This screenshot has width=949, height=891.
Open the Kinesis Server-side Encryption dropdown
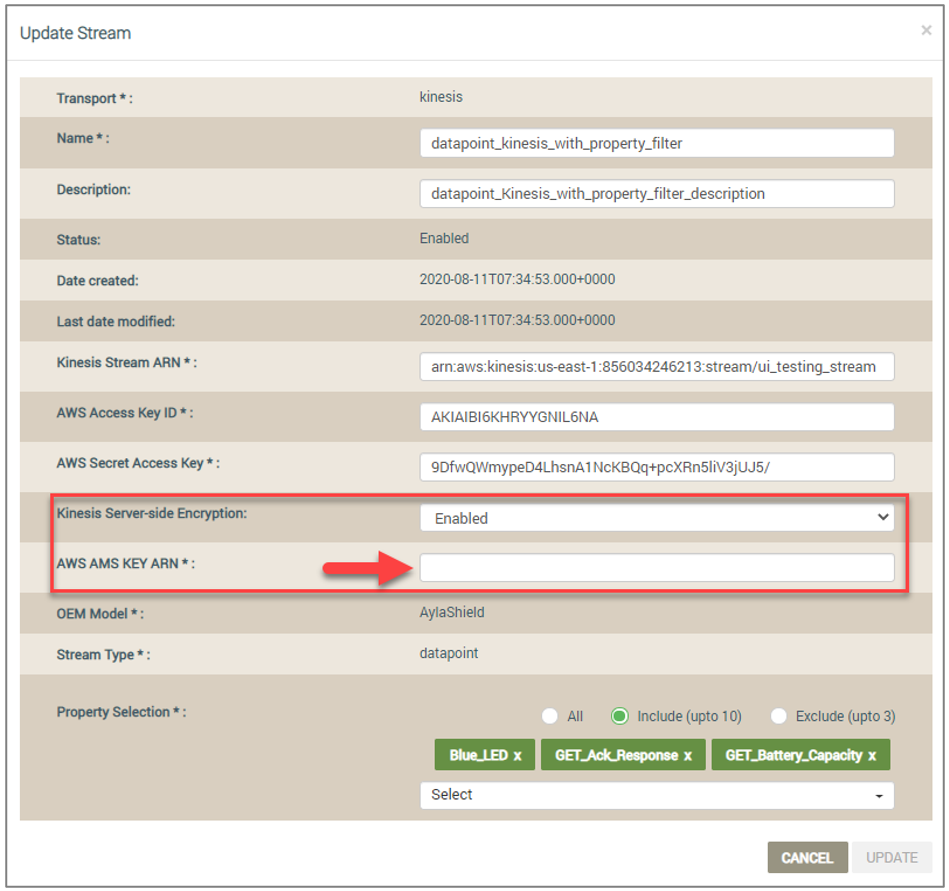coord(657,518)
